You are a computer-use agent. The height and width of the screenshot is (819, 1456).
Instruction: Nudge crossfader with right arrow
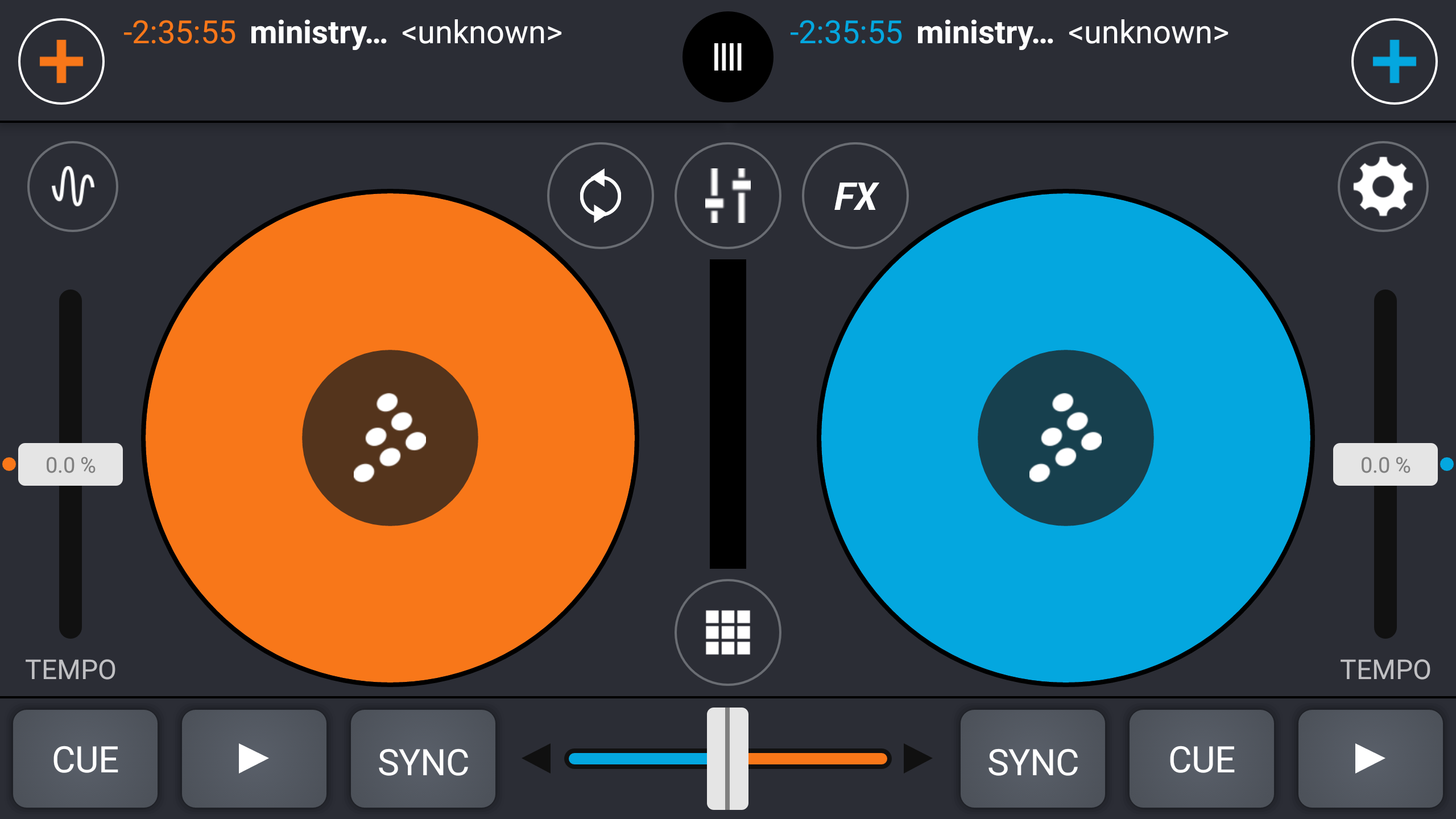pos(917,758)
